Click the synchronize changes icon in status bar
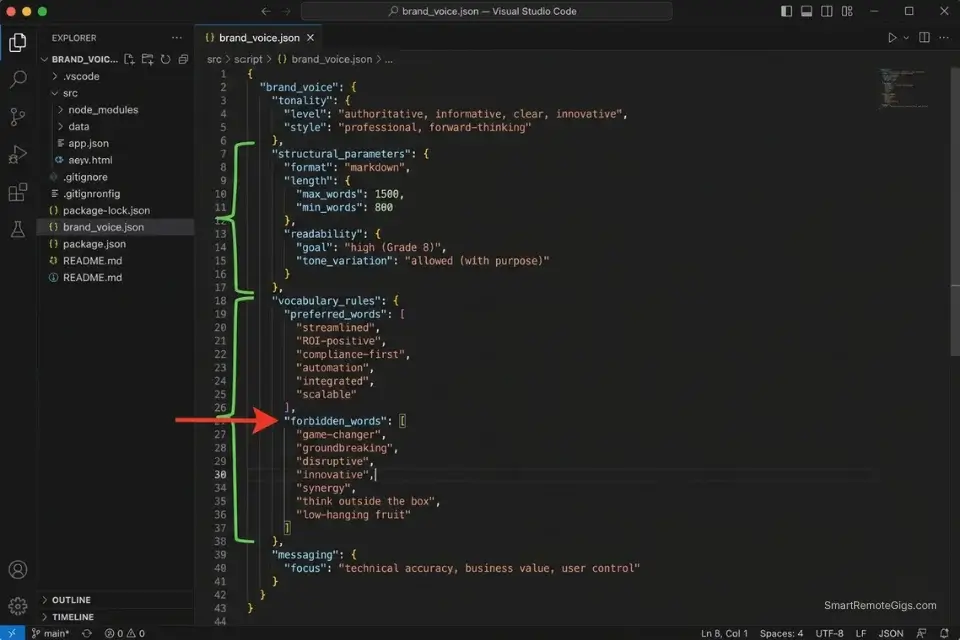This screenshot has width=960, height=640. (x=87, y=633)
